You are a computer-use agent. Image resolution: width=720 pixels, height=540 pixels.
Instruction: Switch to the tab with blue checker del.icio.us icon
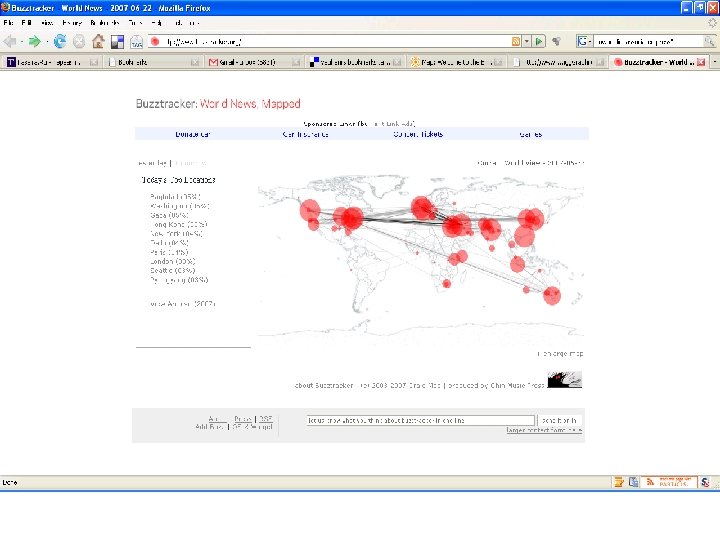click(x=354, y=62)
